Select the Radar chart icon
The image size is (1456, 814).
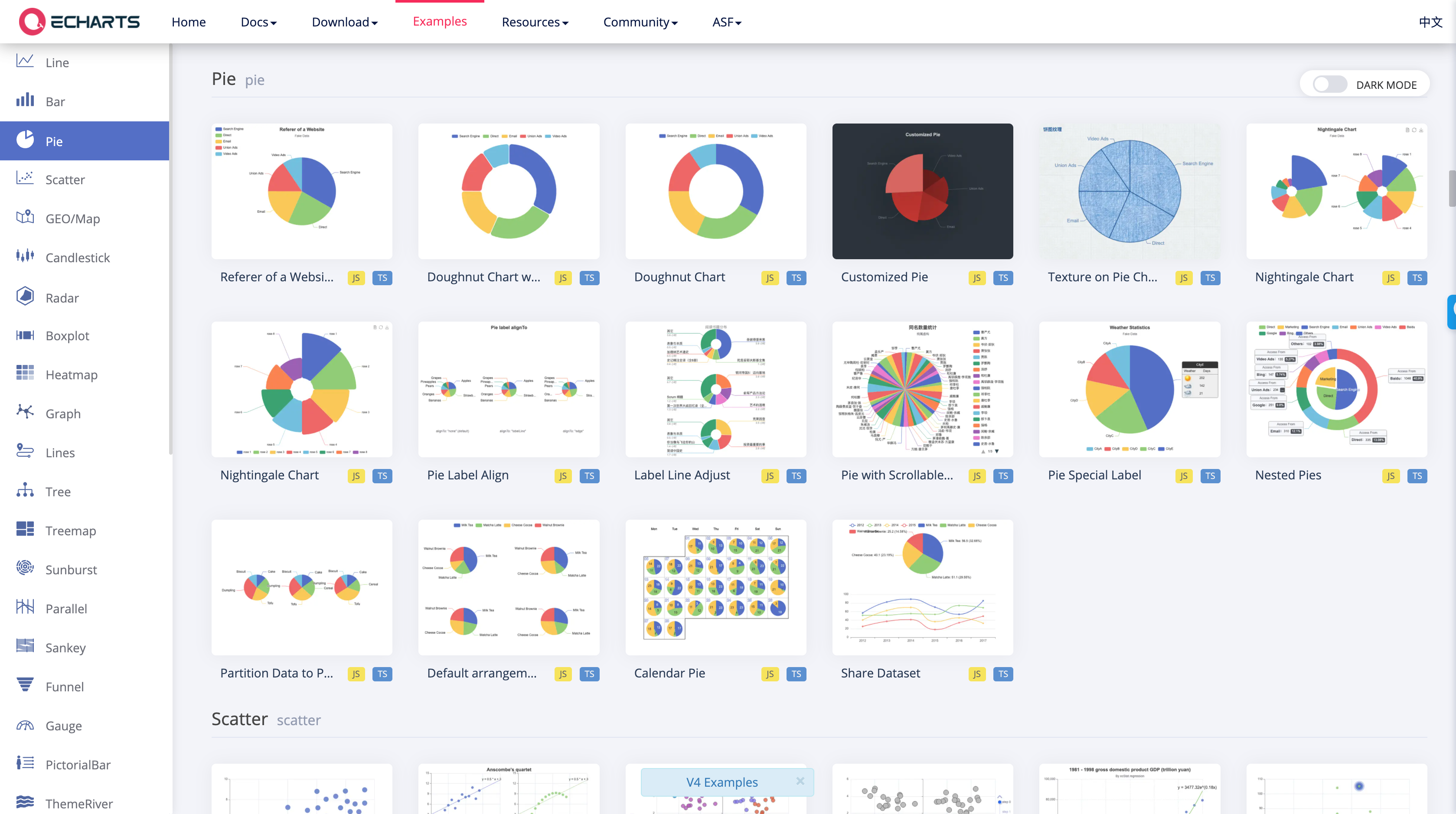25,296
